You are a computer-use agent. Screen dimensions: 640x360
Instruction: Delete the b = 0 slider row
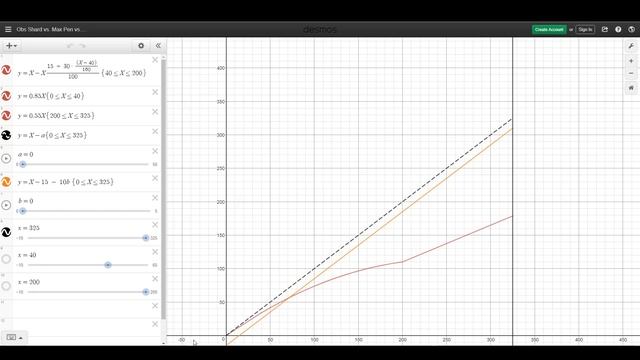155,198
